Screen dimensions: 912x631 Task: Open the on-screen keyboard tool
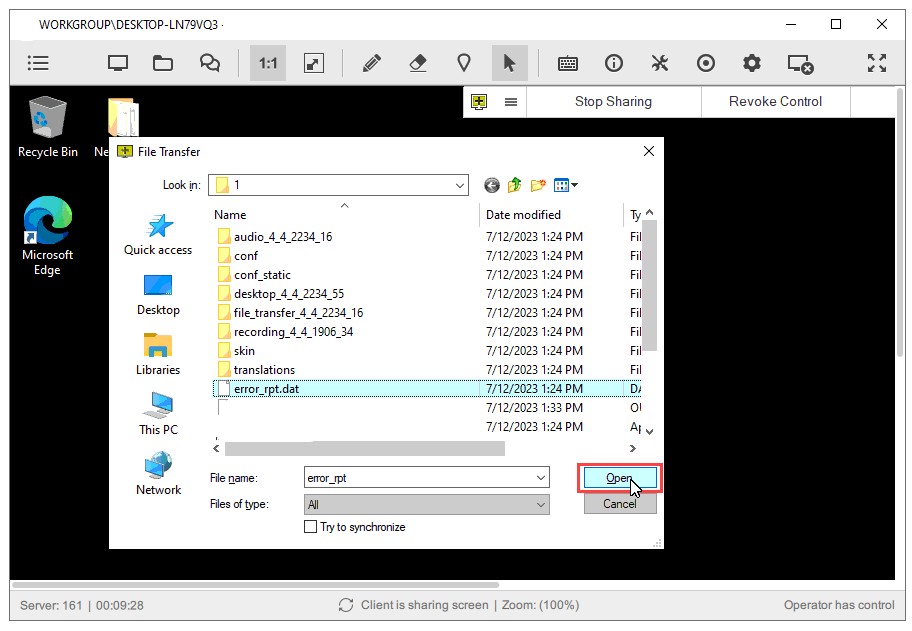pyautogui.click(x=568, y=62)
